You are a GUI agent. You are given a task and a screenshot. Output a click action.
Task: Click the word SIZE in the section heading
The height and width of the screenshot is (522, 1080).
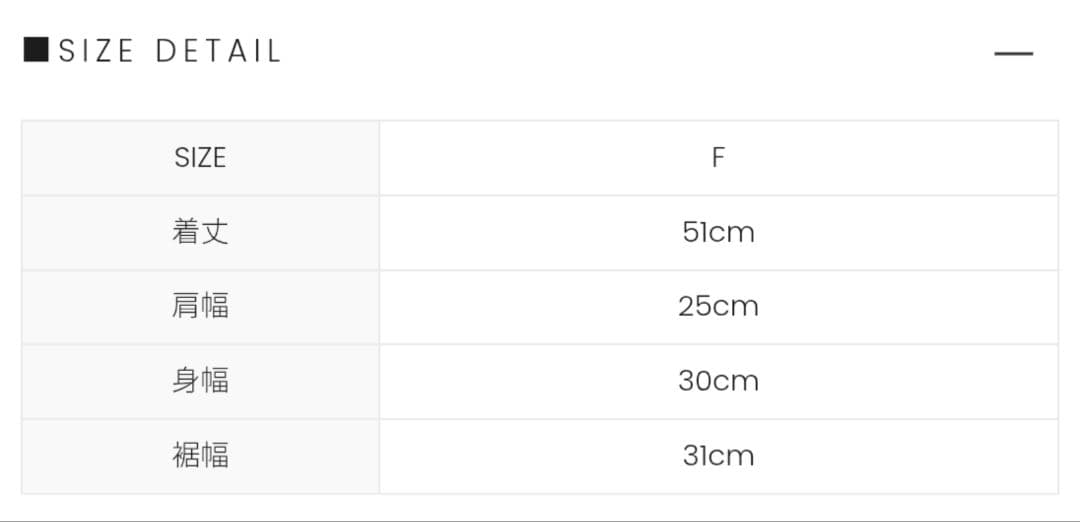coord(96,51)
